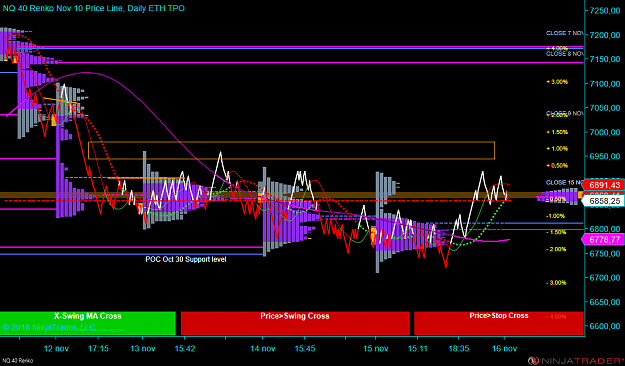Click the 12 nov date label
Screen dimensions: 625x366
pos(56,348)
